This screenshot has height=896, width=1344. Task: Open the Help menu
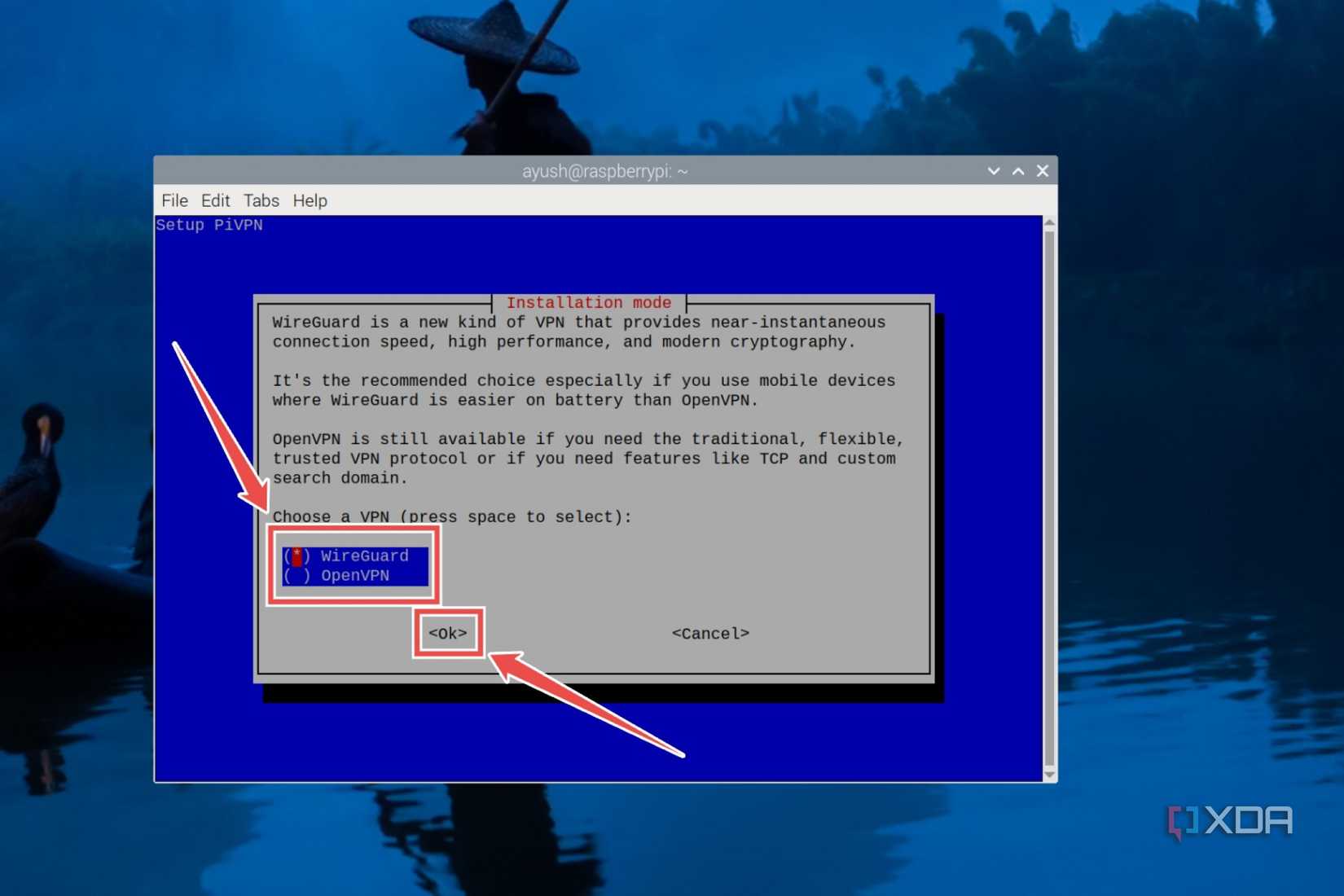[310, 200]
